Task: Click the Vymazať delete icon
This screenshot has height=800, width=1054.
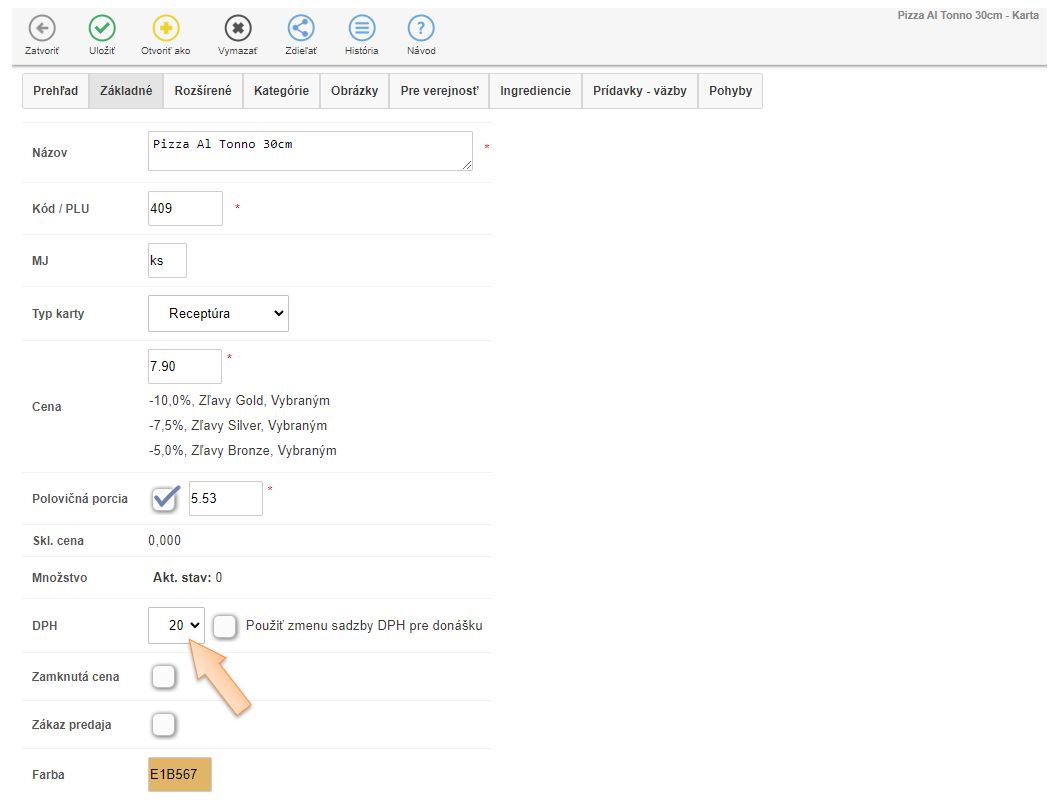Action: click(237, 28)
